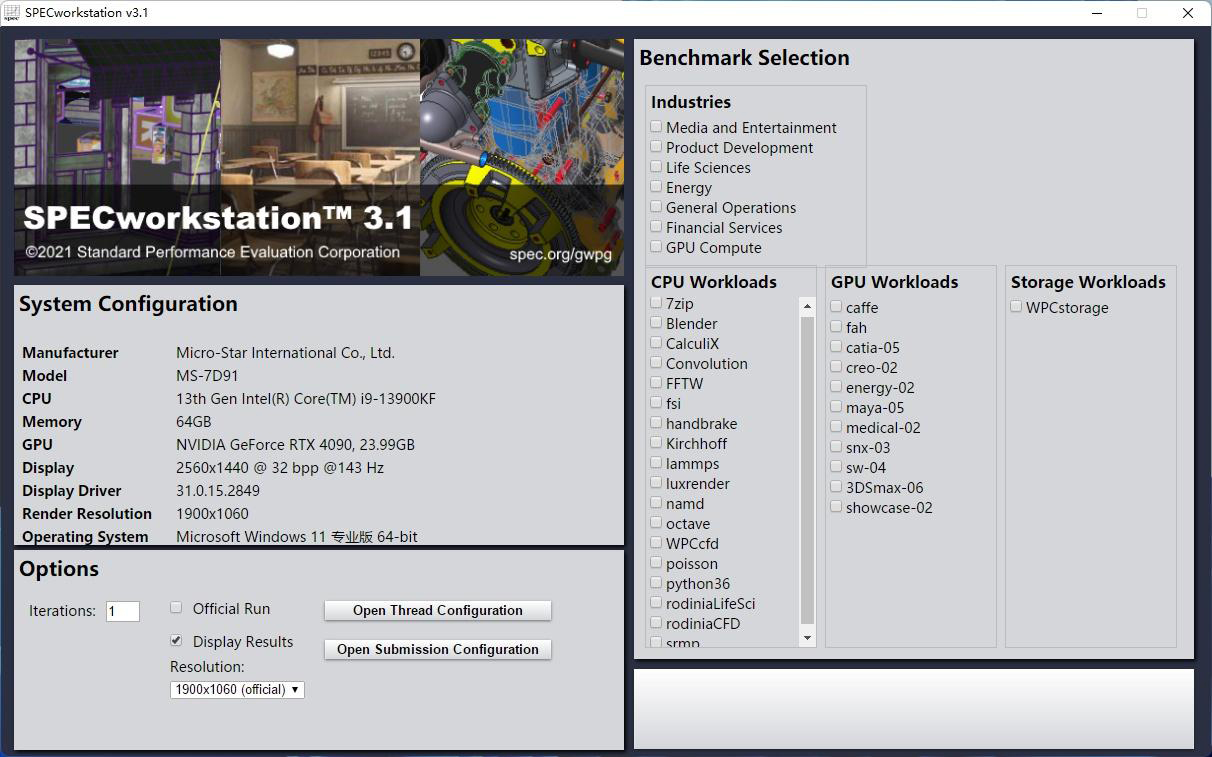The width and height of the screenshot is (1212, 757).
Task: Enable the maya-05 GPU workload checkbox
Action: (836, 406)
